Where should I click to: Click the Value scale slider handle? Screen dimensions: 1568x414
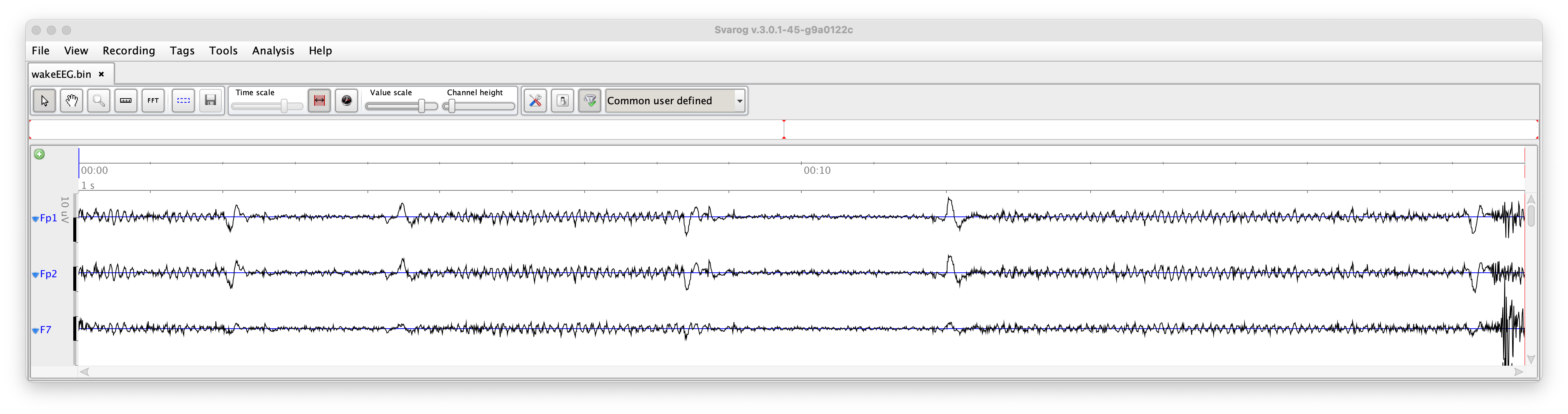tap(421, 106)
